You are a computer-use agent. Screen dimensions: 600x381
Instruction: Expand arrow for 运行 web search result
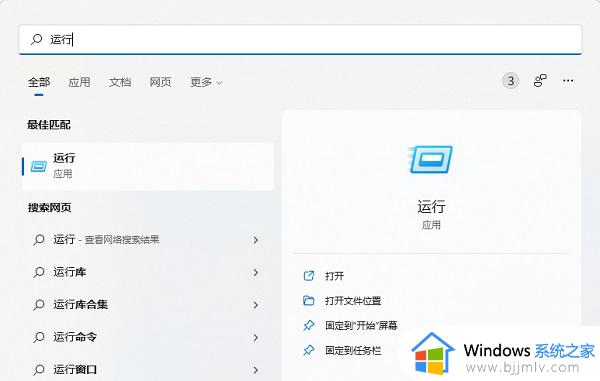(x=256, y=240)
